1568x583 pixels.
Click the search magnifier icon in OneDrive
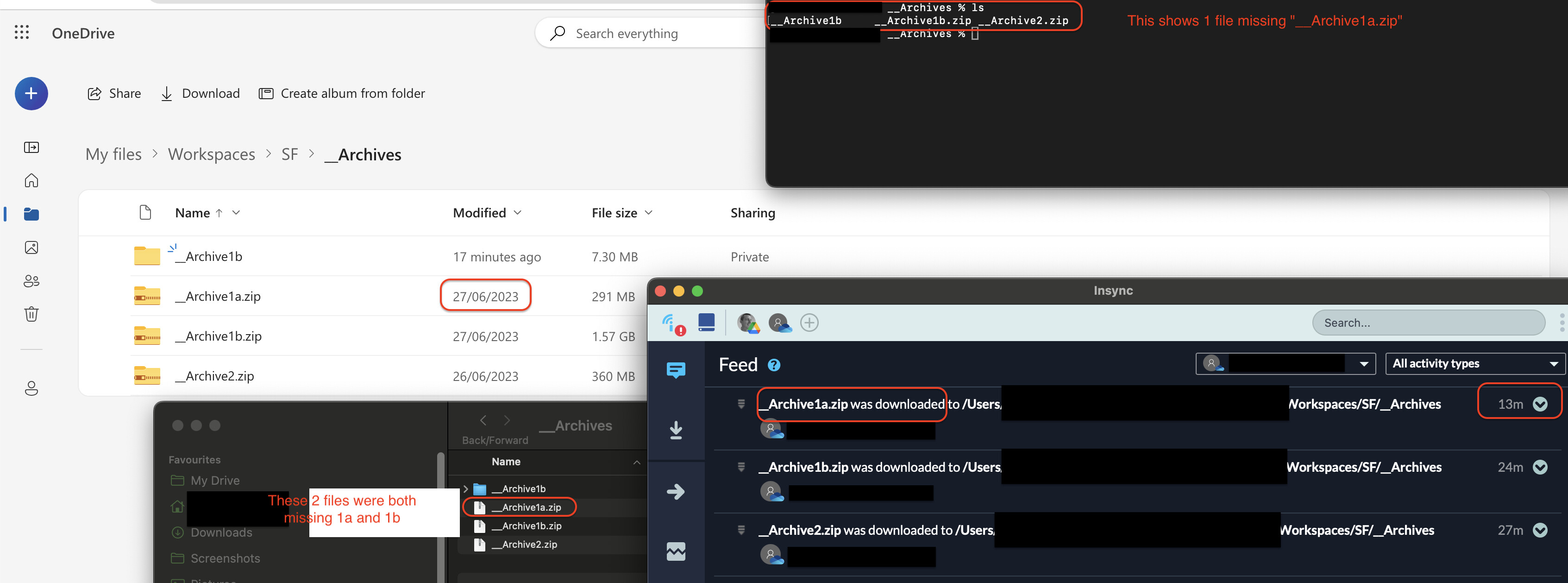557,33
